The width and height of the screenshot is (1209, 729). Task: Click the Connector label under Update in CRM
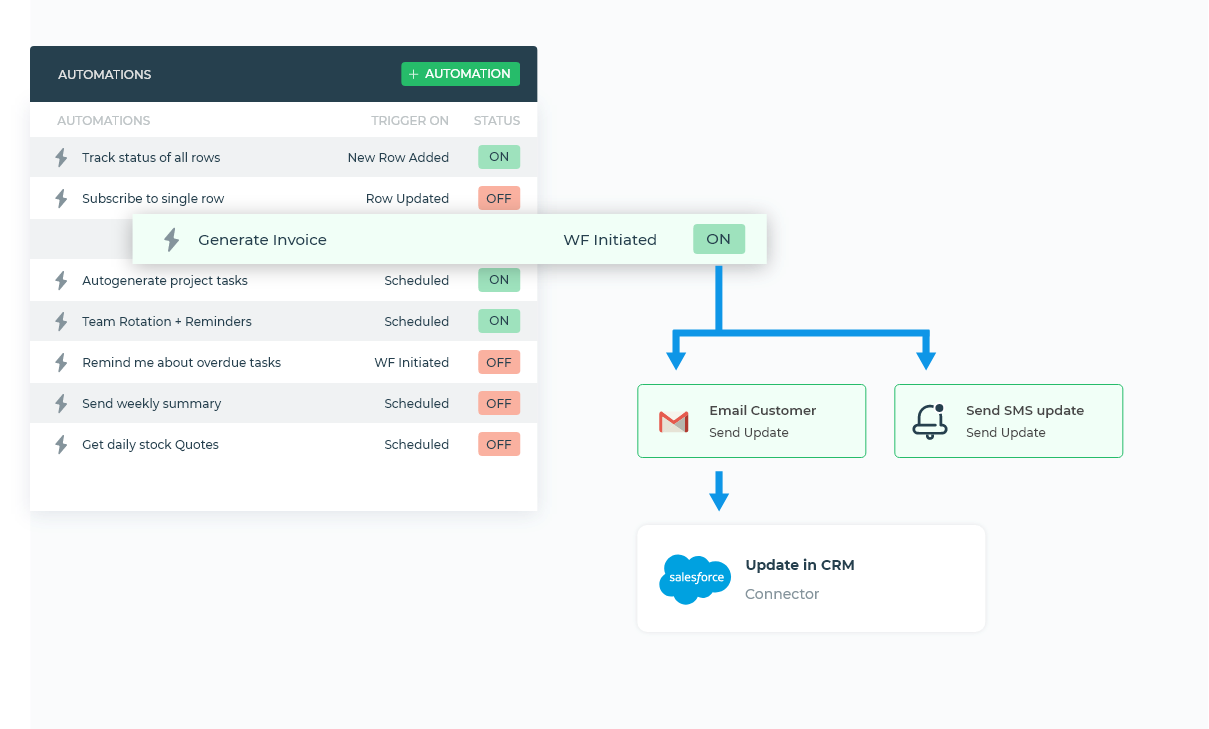pos(782,594)
